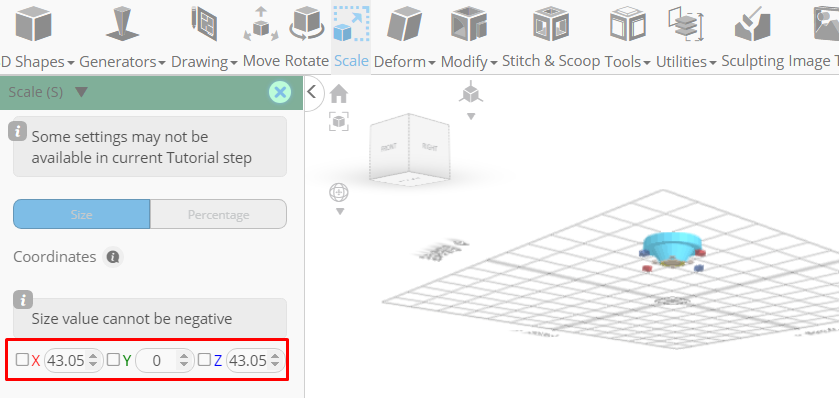
Task: Select the Rotate tool
Action: (307, 24)
